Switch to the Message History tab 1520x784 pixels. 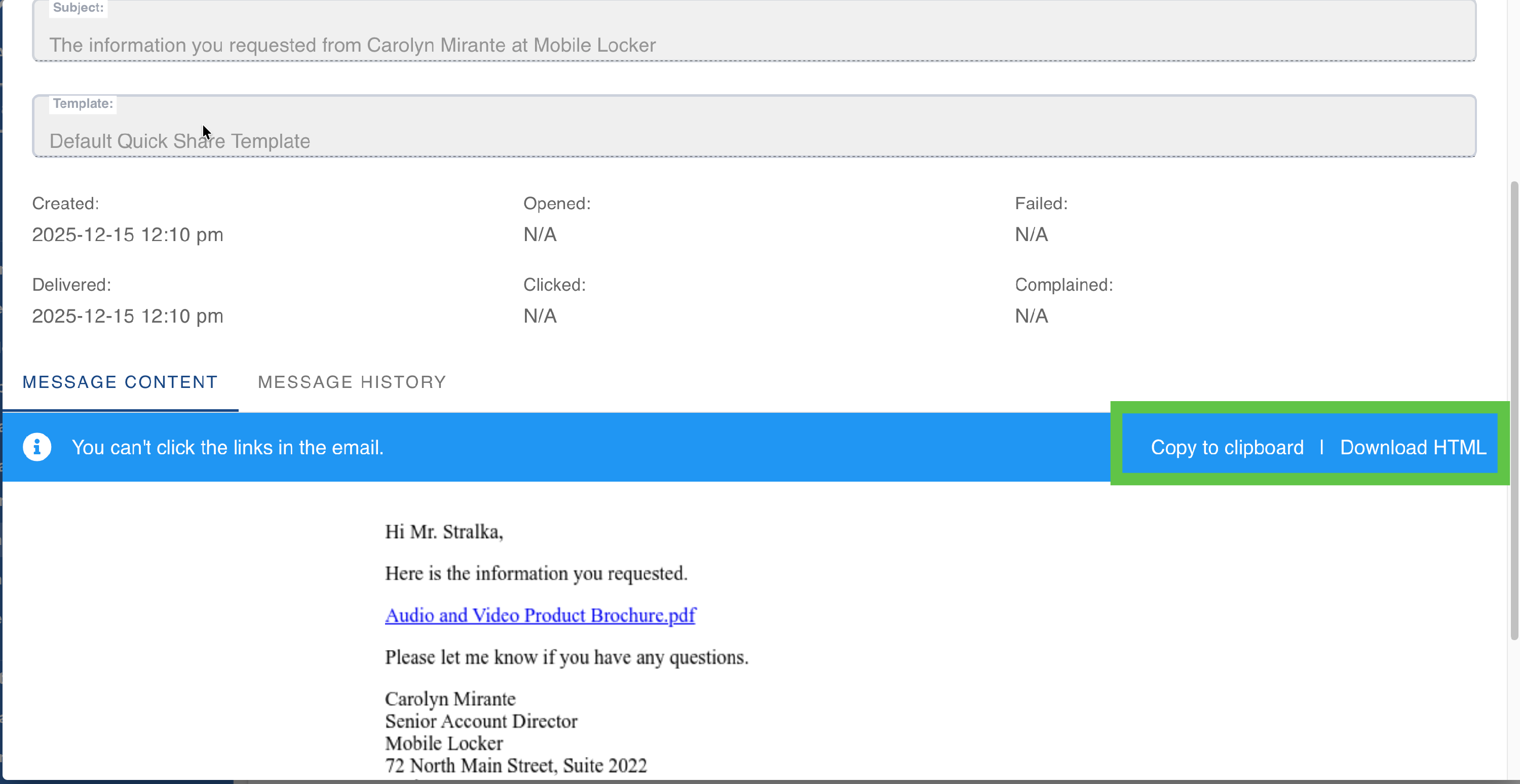click(x=352, y=382)
